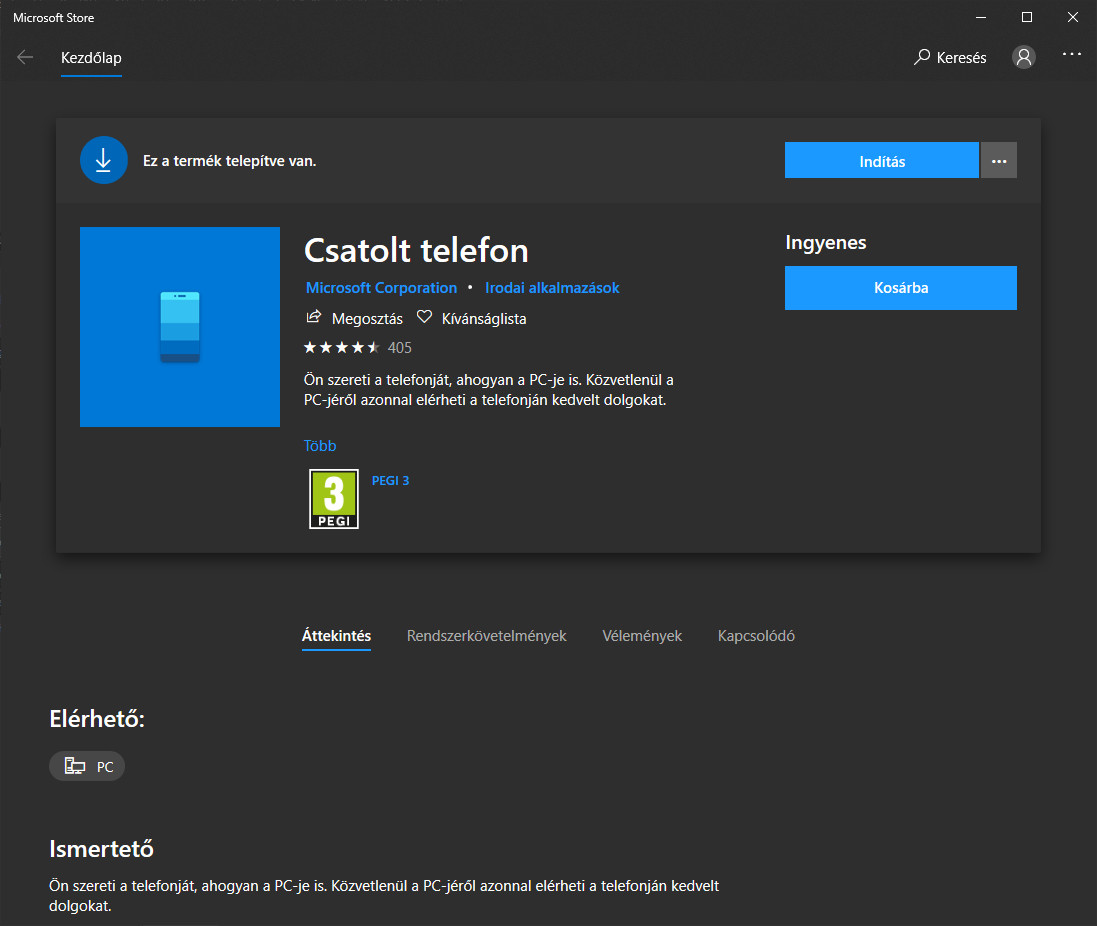Minimize the Microsoft Store window
Screen dimensions: 1097x926
[x=981, y=17]
